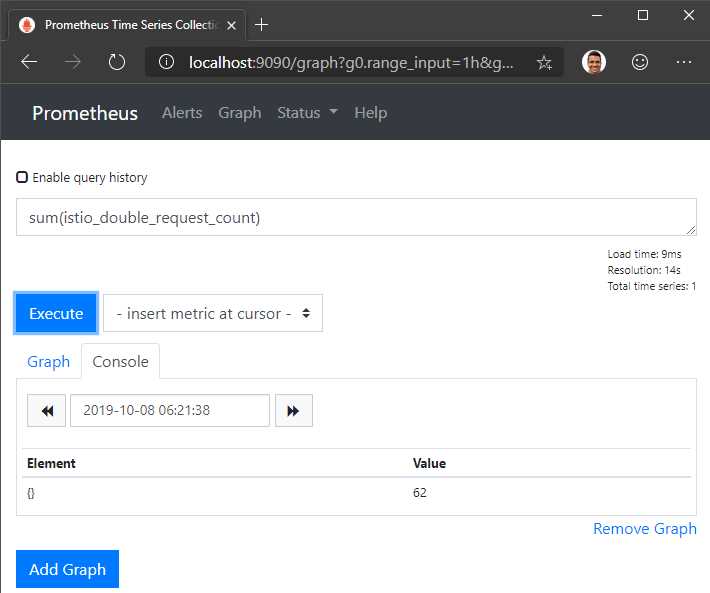Click the query box resize handle
Image resolution: width=710 pixels, height=593 pixels.
[x=691, y=230]
